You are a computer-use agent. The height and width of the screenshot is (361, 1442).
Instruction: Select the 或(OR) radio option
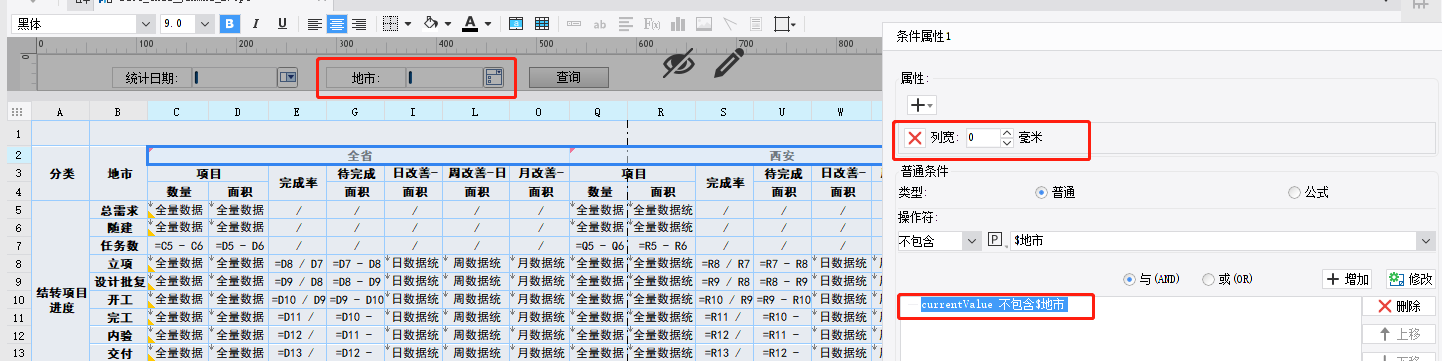coord(1208,280)
